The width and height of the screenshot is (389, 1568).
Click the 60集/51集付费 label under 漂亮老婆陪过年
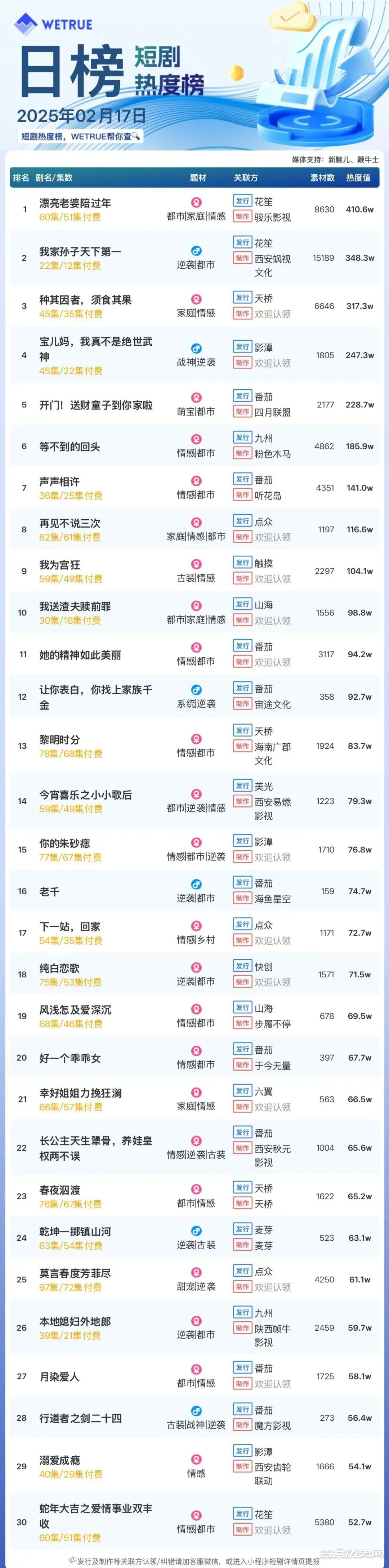click(70, 217)
